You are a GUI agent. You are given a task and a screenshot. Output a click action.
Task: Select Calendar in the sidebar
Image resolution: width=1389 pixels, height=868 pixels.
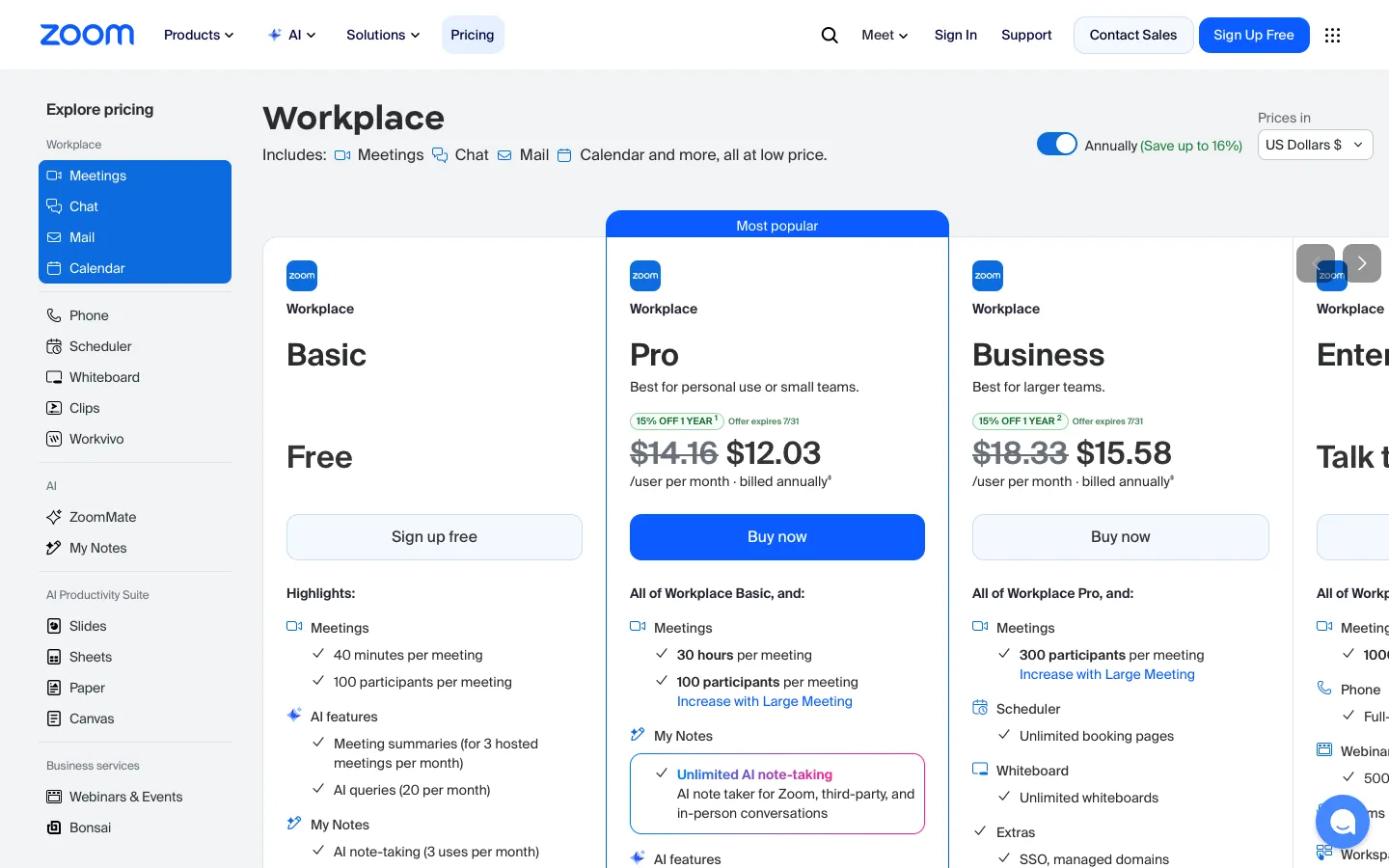tap(135, 268)
